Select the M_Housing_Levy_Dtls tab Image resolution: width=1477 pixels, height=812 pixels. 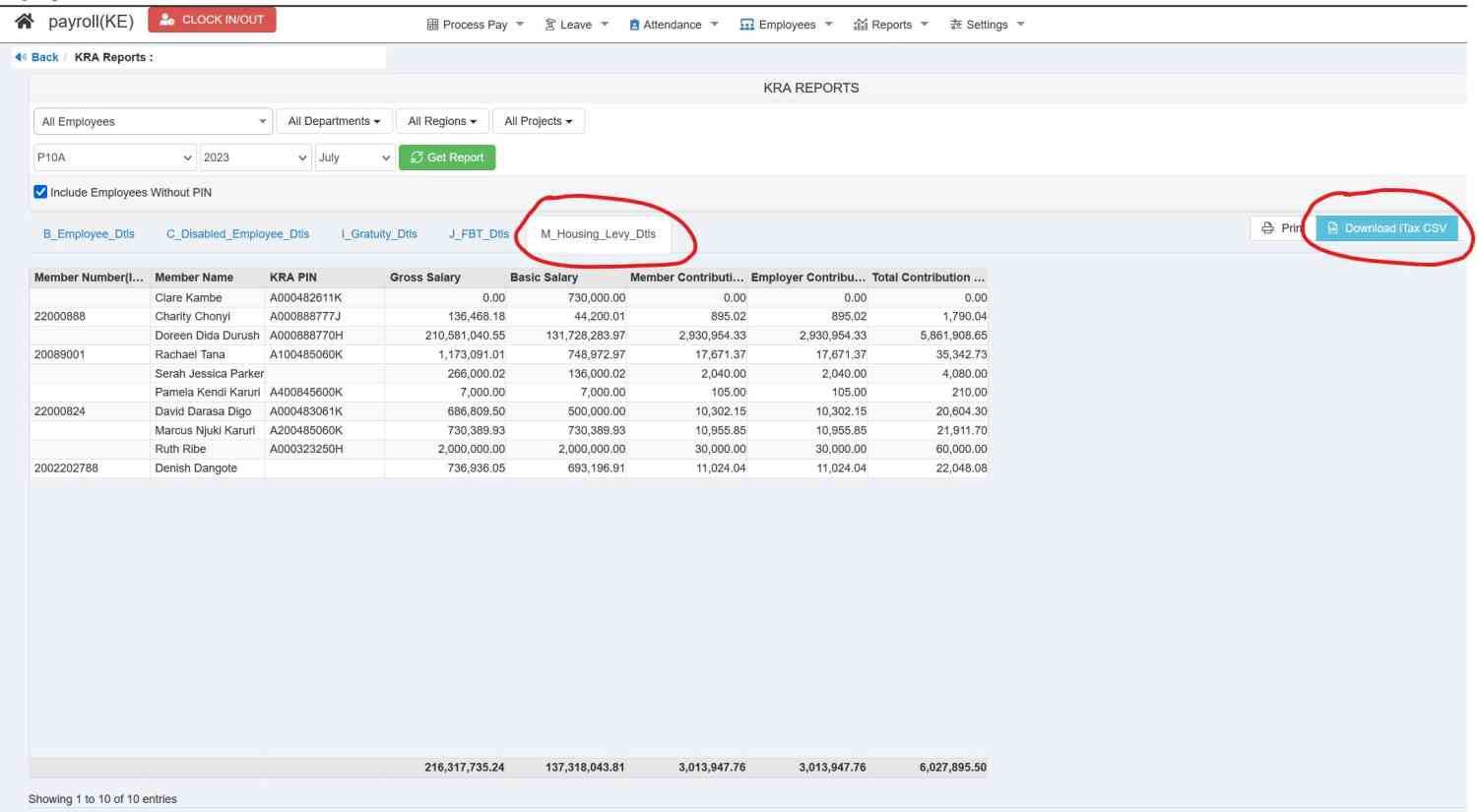click(598, 234)
